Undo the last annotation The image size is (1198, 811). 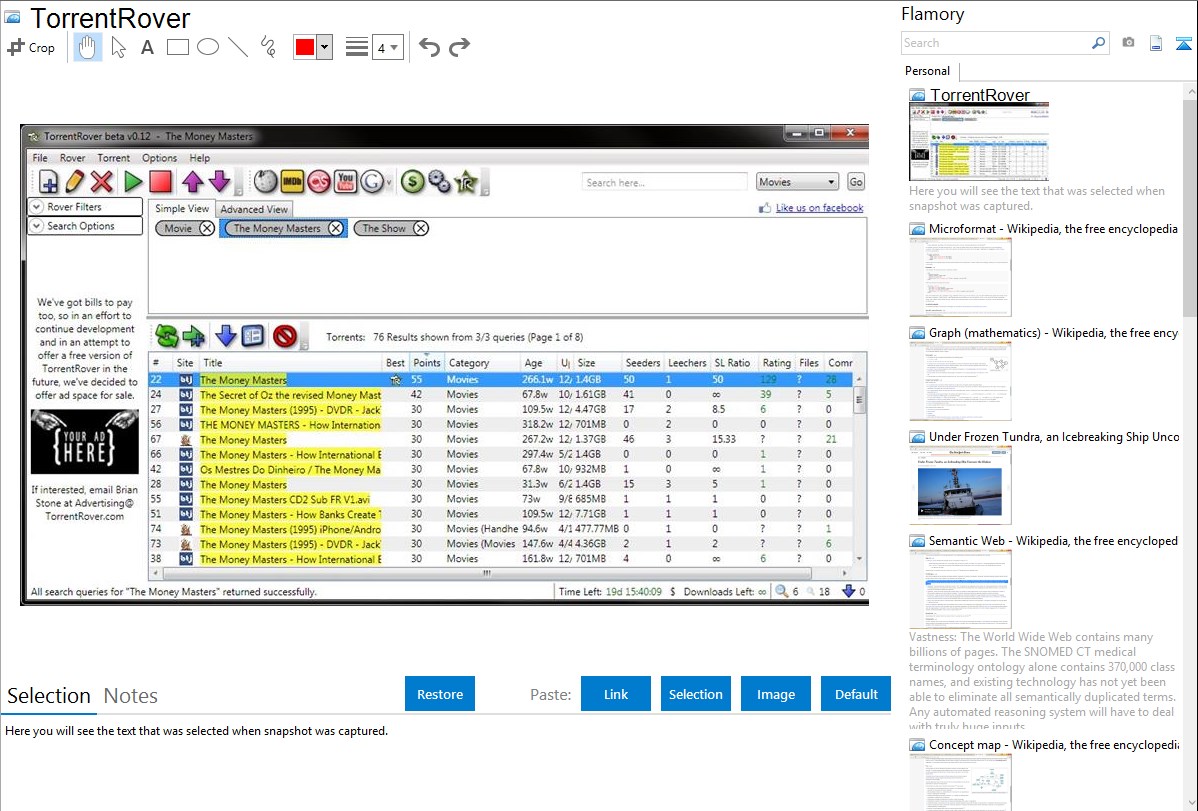click(429, 47)
